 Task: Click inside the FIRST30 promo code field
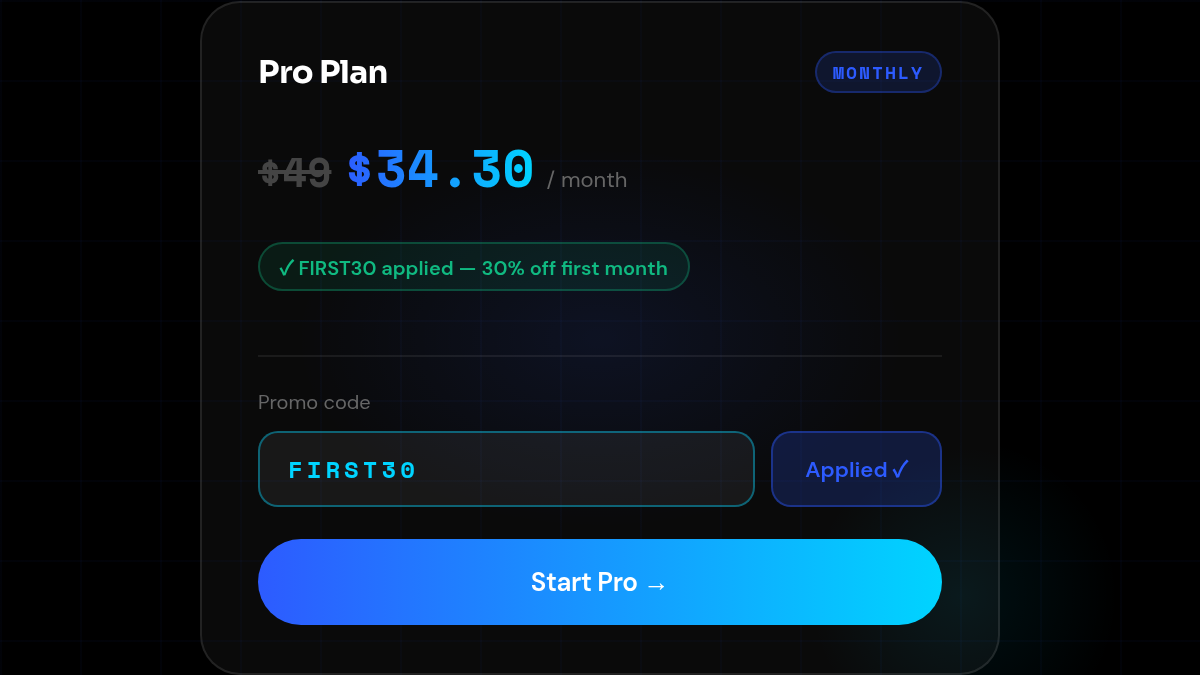[x=506, y=469]
